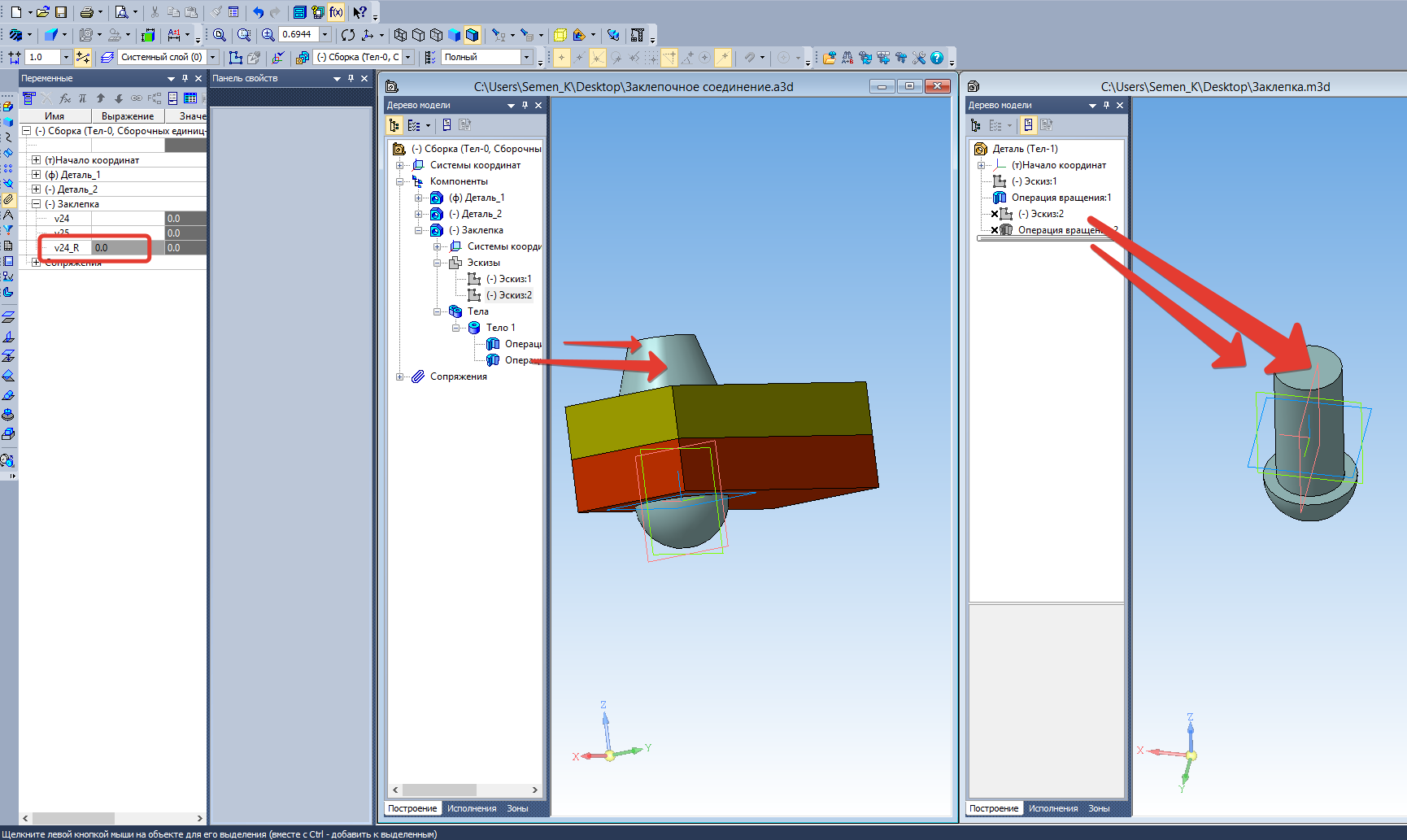The height and width of the screenshot is (840, 1407).
Task: Open the settings wrench tool icon
Action: (919, 58)
